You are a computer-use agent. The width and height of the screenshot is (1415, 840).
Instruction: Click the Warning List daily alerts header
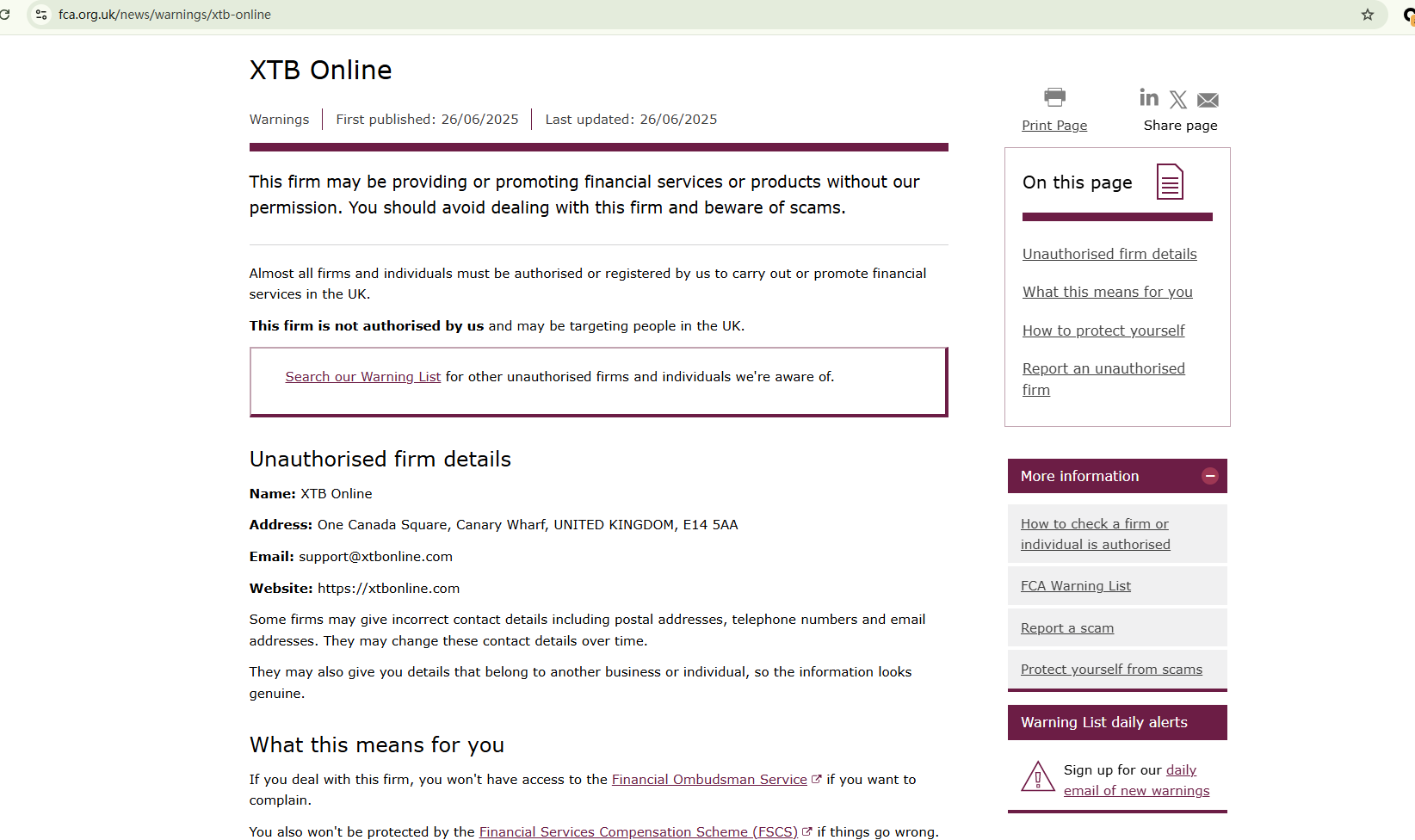[x=1117, y=722]
